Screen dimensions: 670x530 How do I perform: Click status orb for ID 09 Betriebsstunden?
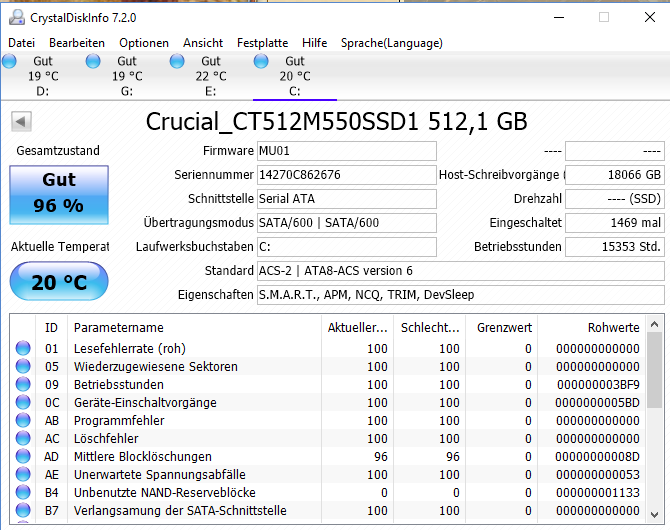(x=23, y=384)
